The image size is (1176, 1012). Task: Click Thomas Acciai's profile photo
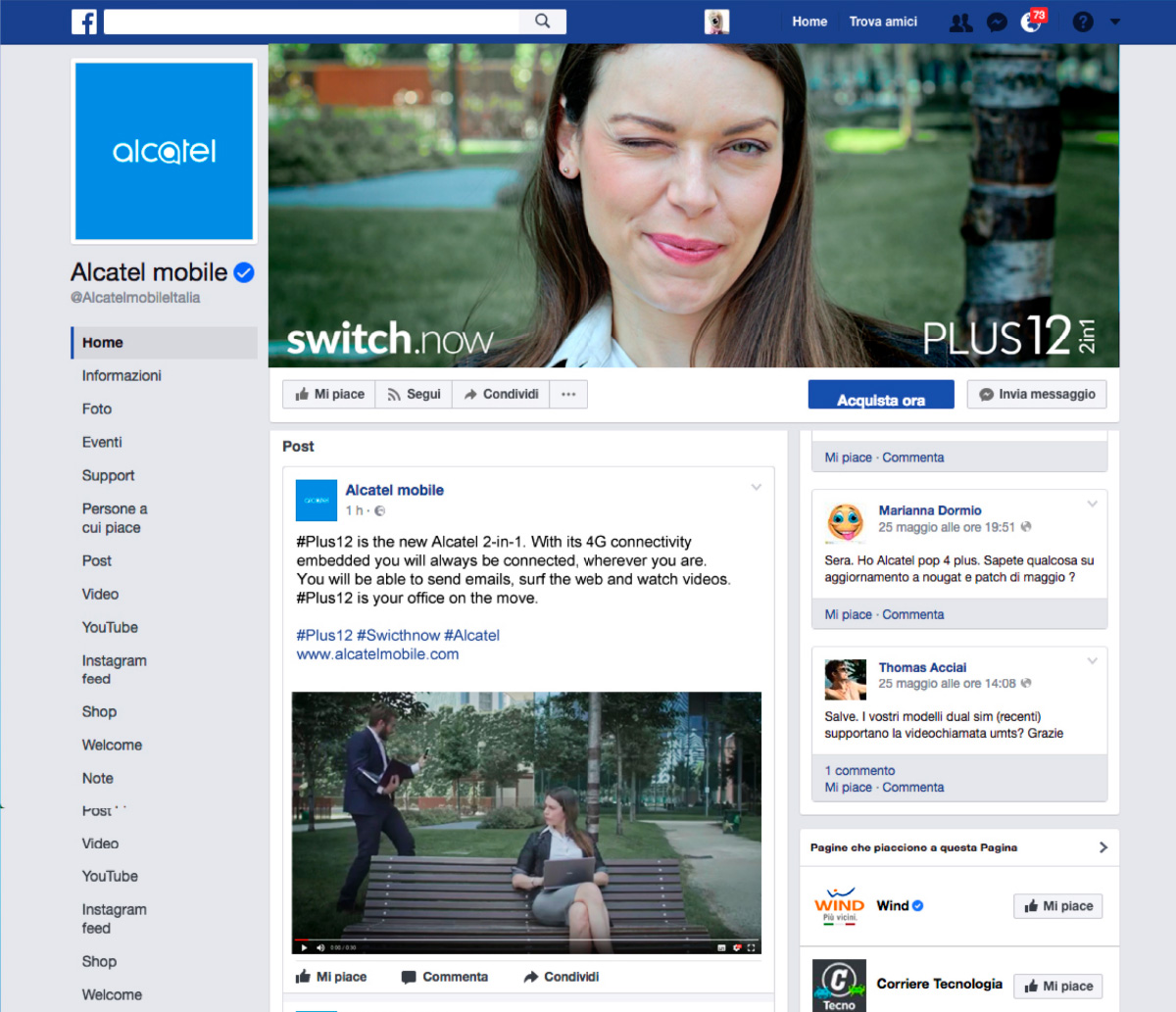tap(845, 680)
